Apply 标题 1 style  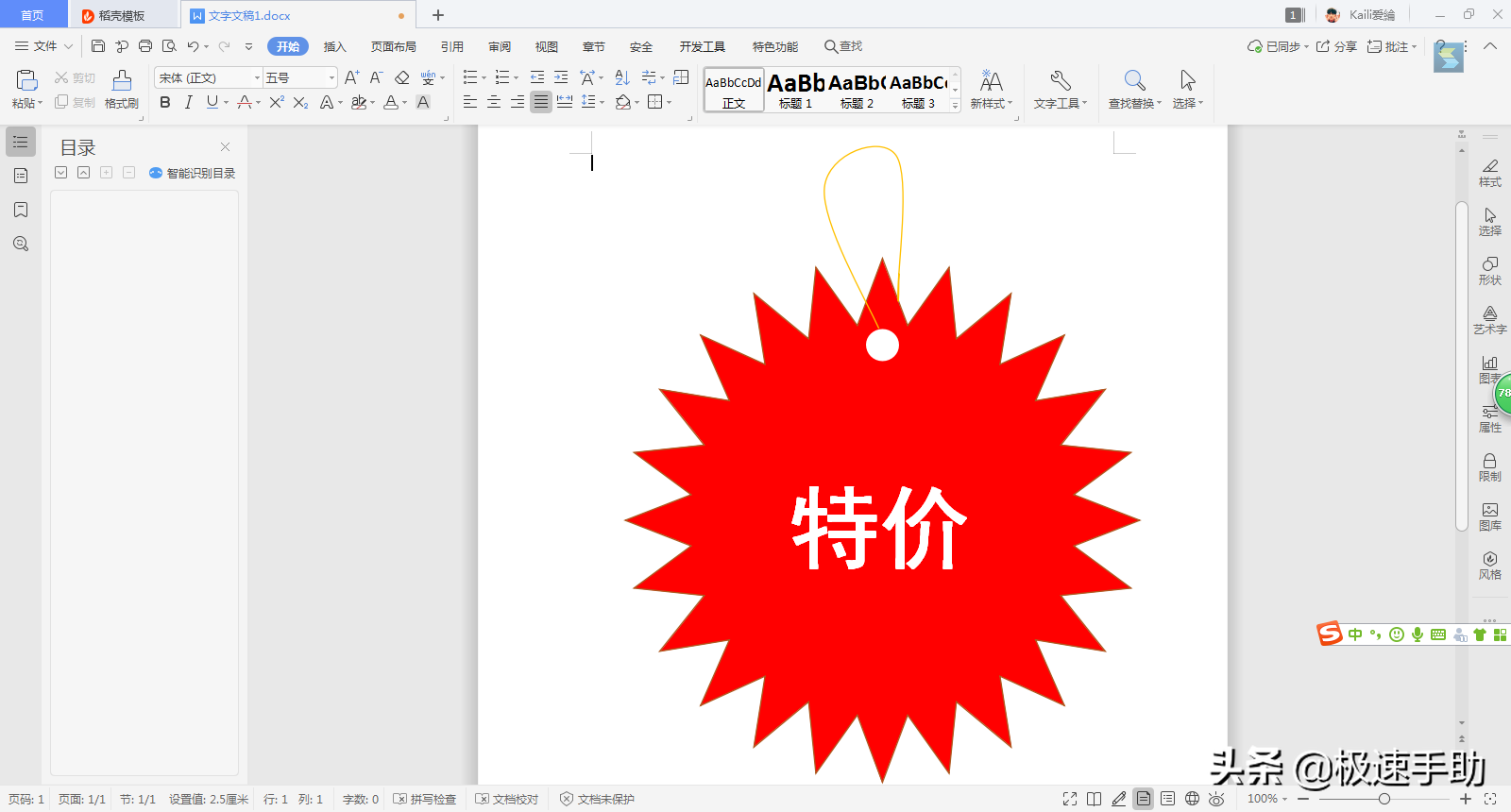[796, 91]
